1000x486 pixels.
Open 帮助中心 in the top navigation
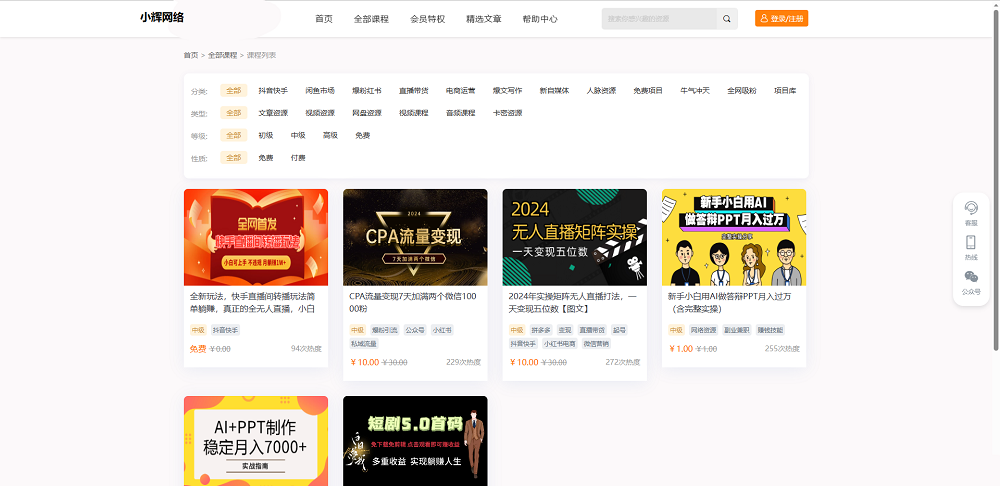tap(540, 19)
